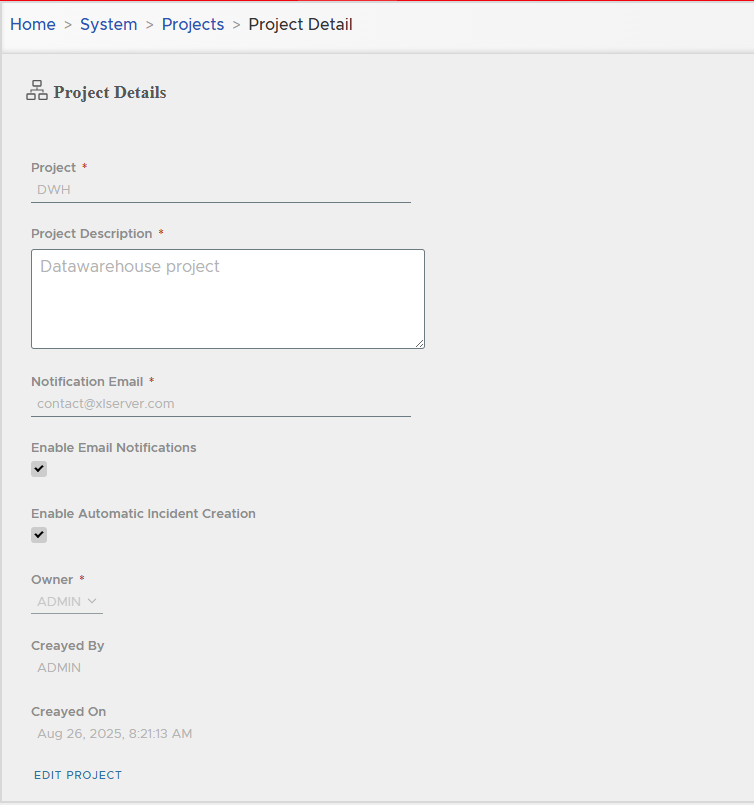Click the description box resize handle
Viewport: 754px width, 805px height.
point(419,343)
